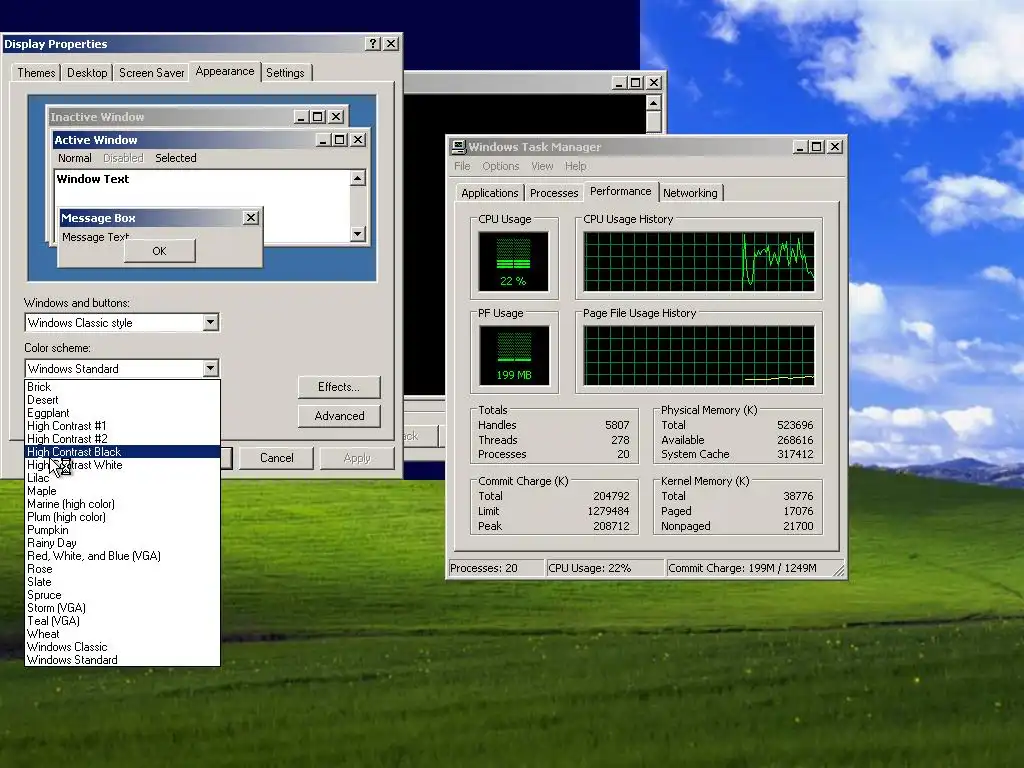Choose the Pumpkin color scheme
This screenshot has height=768, width=1024.
pyautogui.click(x=122, y=530)
